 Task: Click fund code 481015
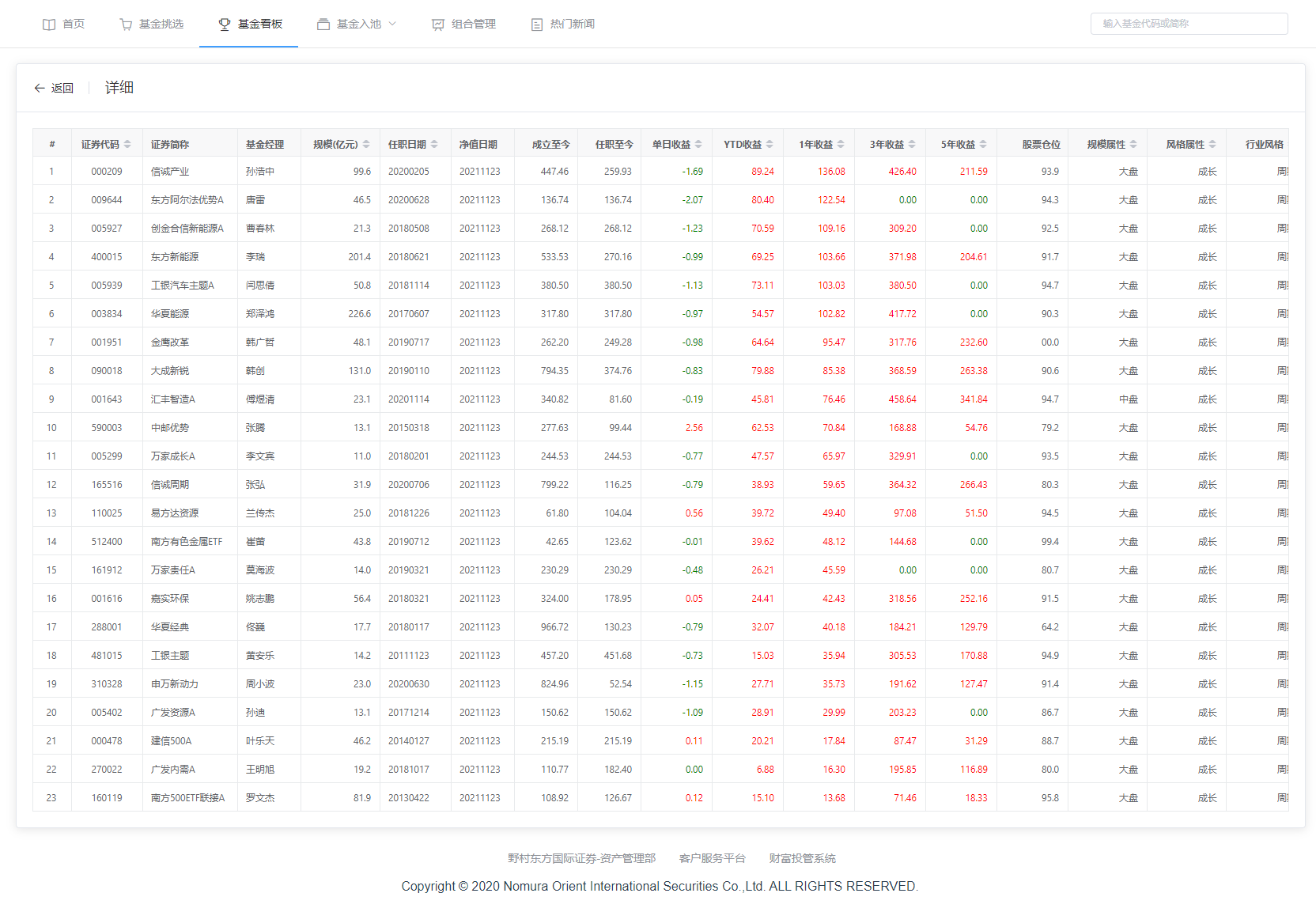[107, 656]
